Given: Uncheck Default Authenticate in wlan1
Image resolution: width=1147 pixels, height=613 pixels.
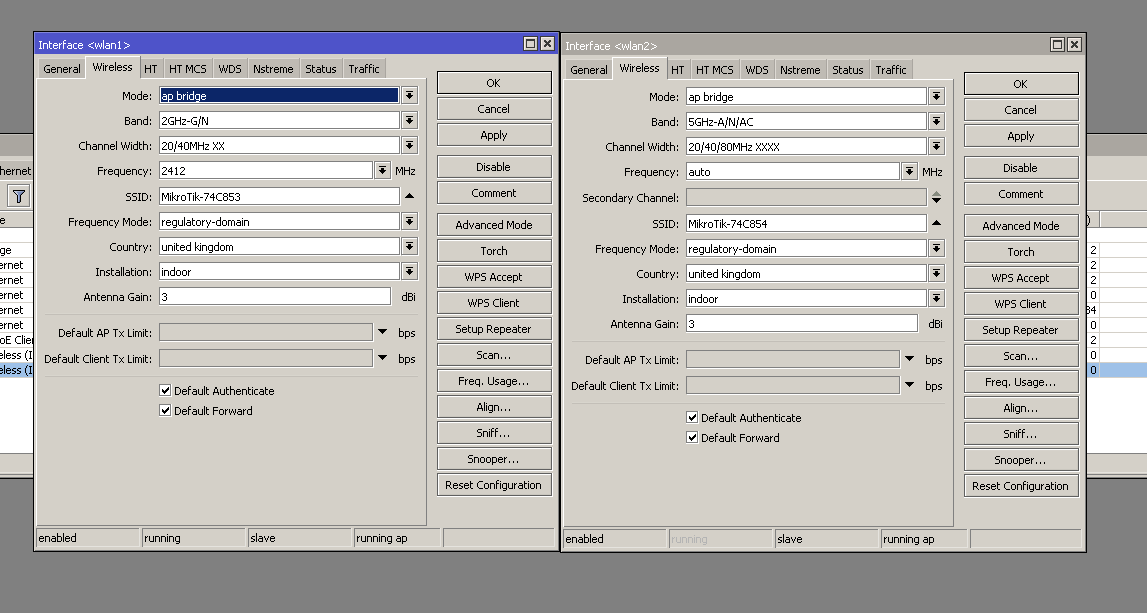Looking at the screenshot, I should 166,391.
